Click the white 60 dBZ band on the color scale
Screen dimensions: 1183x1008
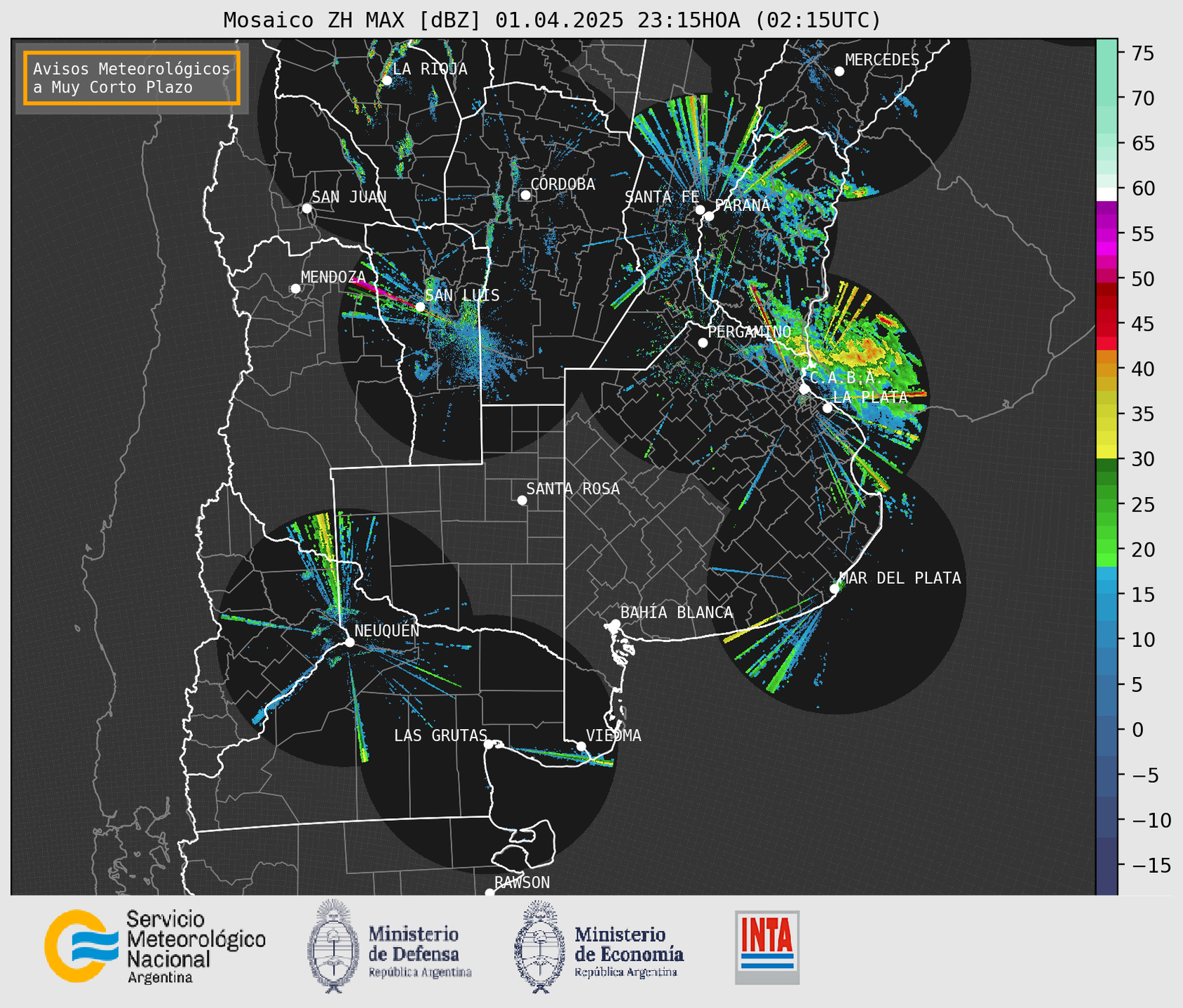[1107, 194]
